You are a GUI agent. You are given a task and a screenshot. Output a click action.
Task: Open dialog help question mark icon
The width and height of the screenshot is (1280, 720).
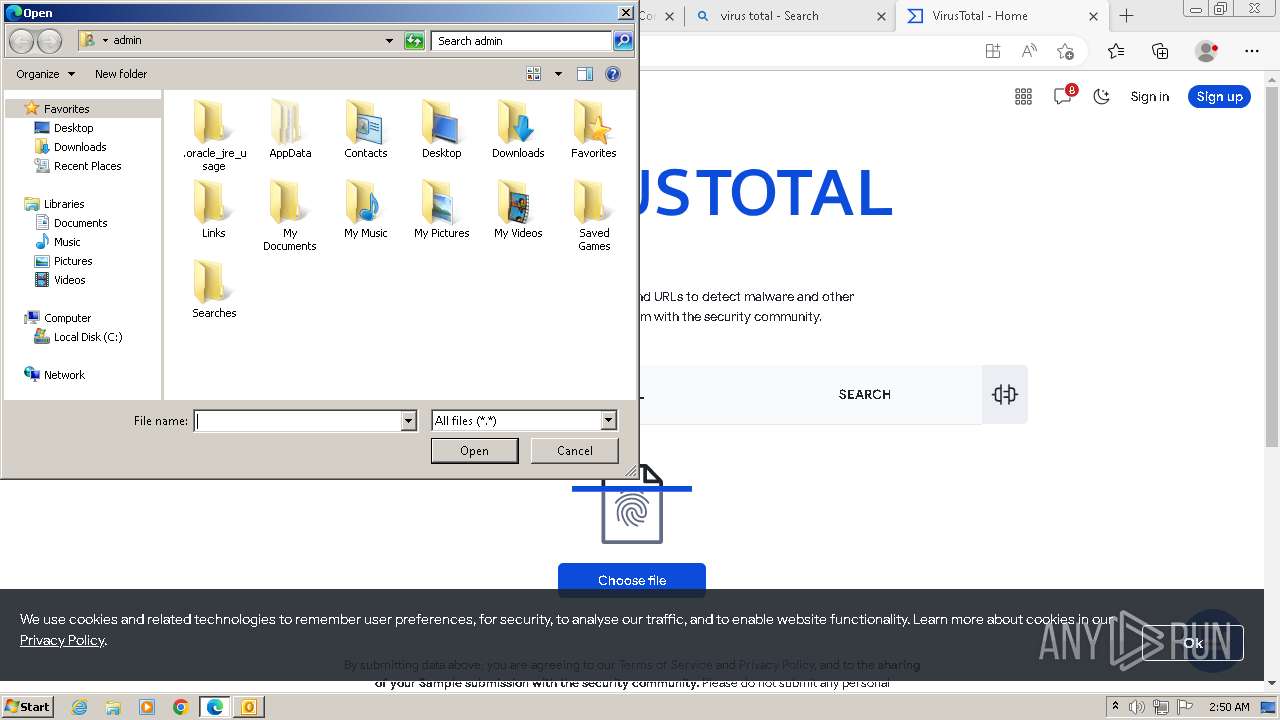(x=613, y=74)
